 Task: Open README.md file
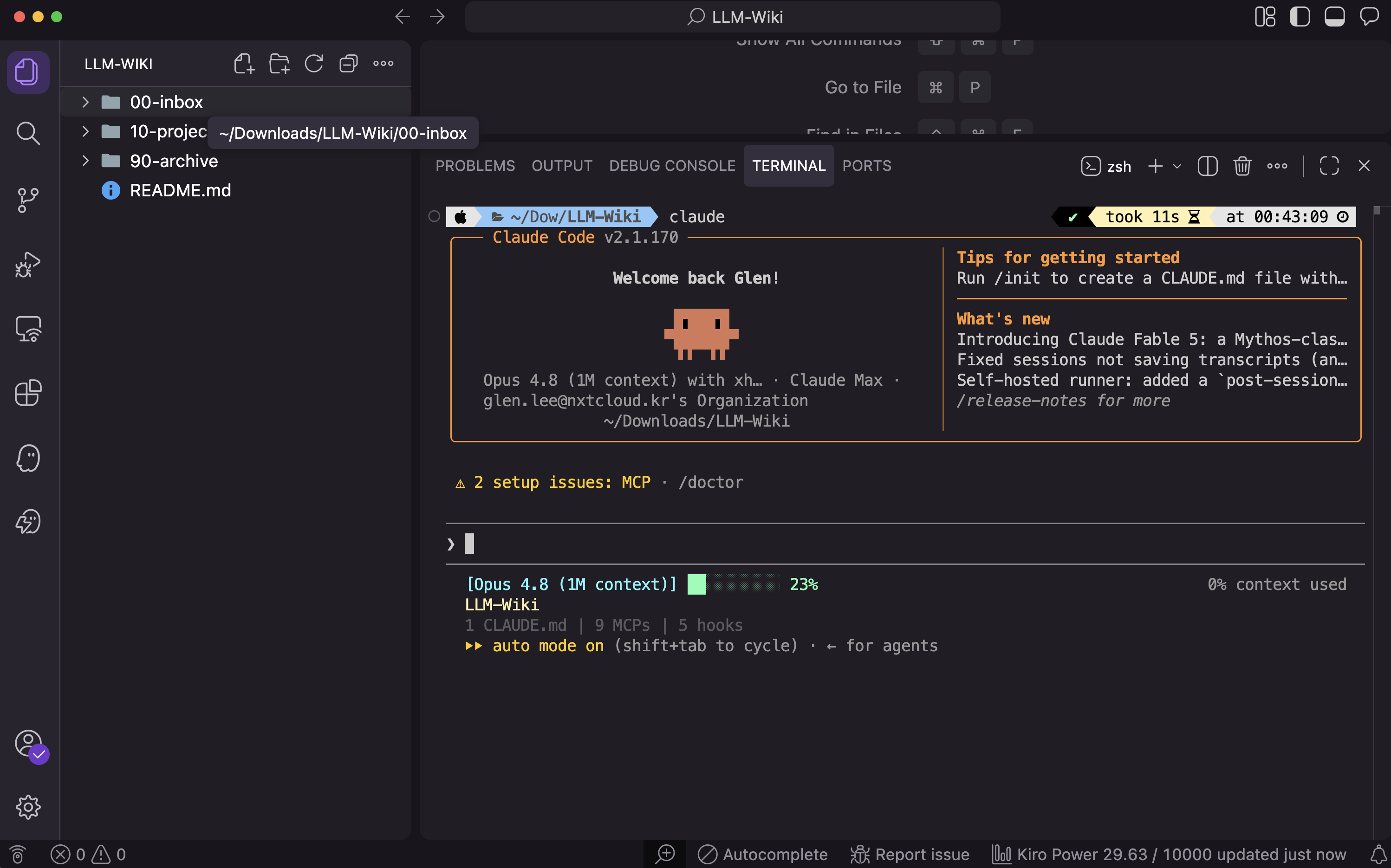coord(236,191)
